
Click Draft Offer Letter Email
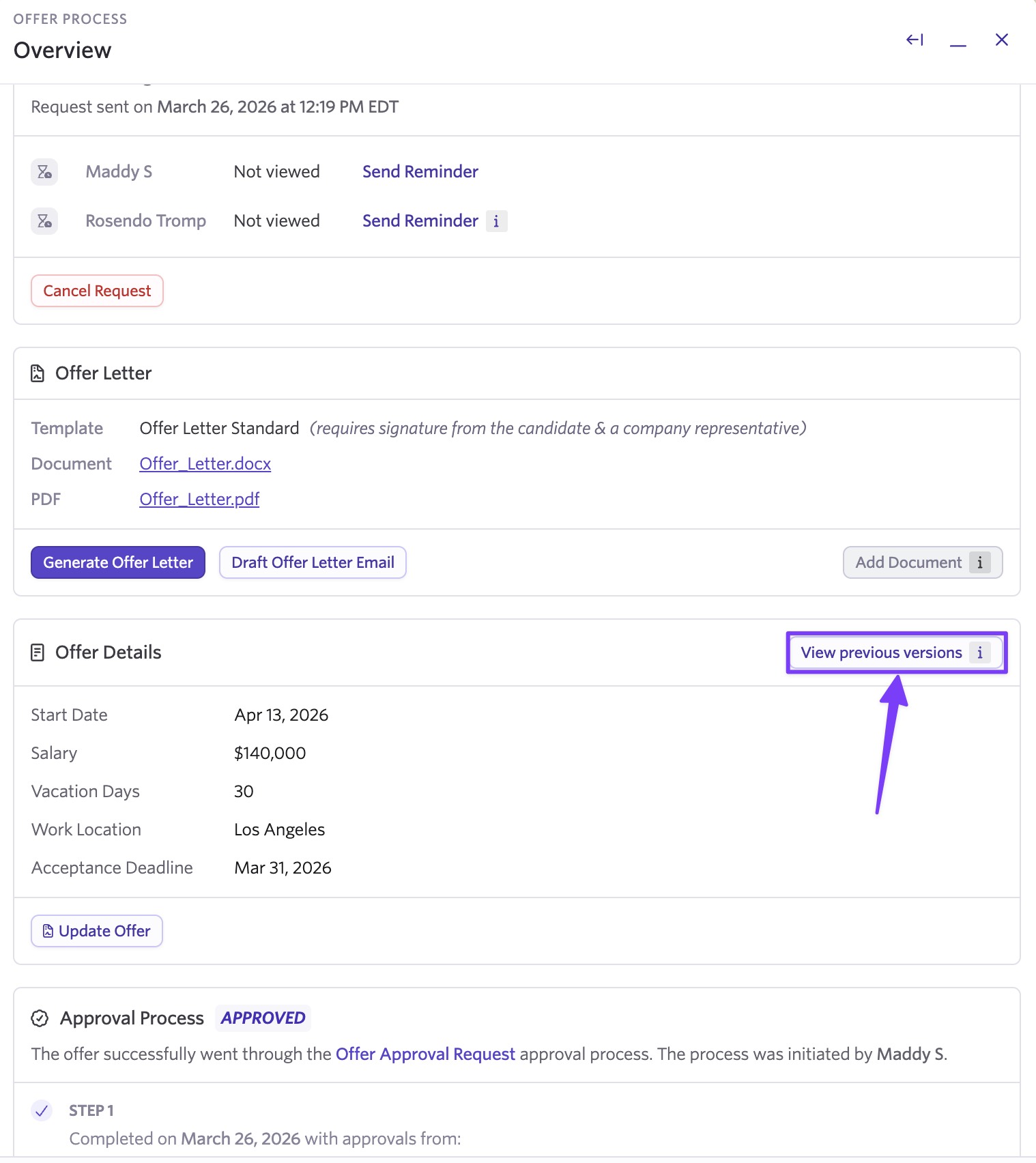click(313, 562)
